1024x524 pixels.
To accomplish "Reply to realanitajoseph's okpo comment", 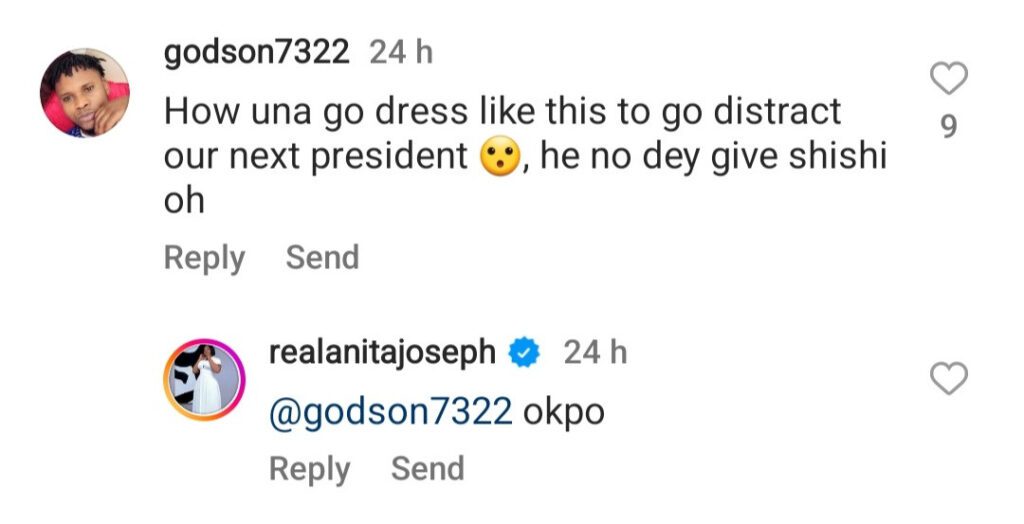I will click(309, 469).
